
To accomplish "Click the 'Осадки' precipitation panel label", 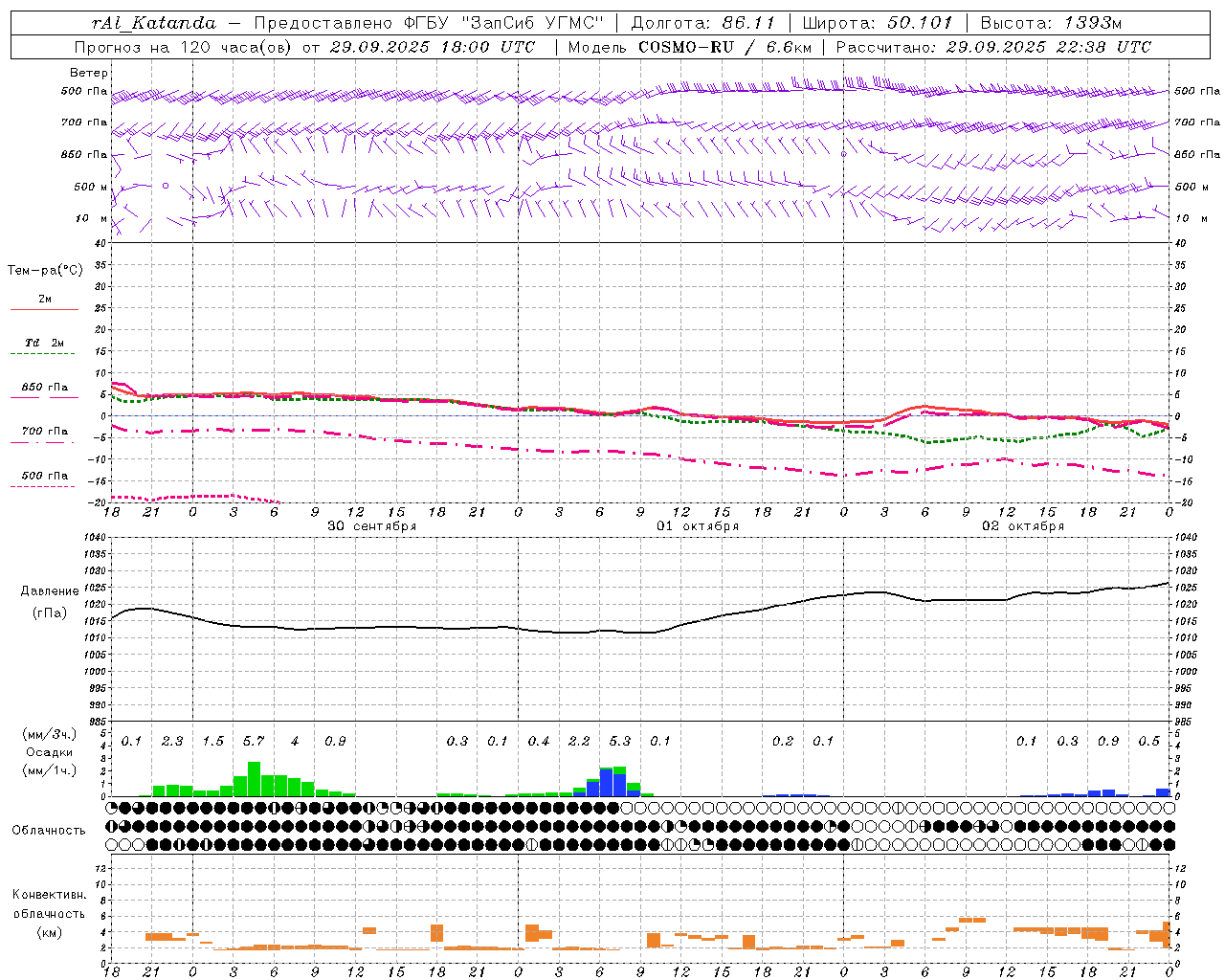I will [50, 752].
